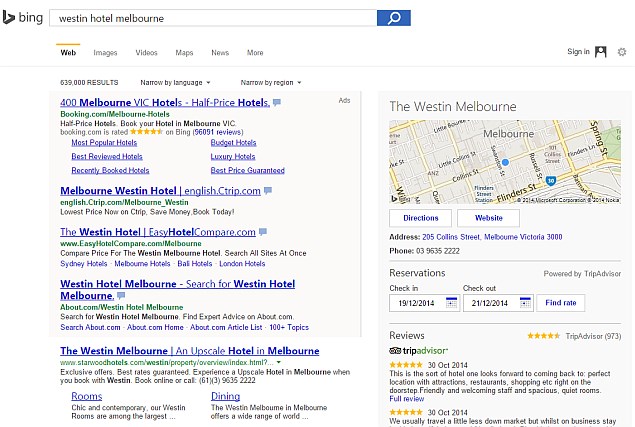Image resolution: width=635 pixels, height=427 pixels.
Task: Open Most Popular Hotels sublink
Action: click(x=104, y=143)
